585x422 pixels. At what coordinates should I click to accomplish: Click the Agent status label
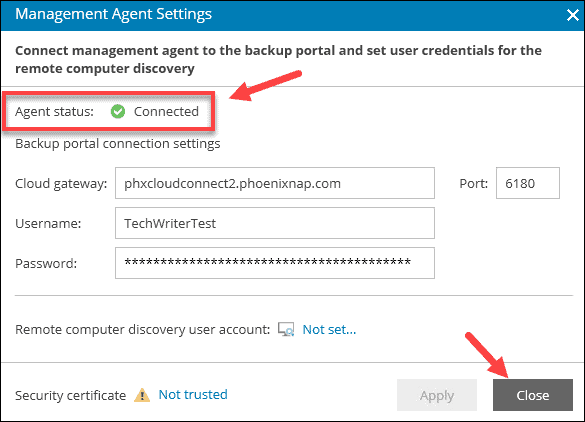click(54, 111)
